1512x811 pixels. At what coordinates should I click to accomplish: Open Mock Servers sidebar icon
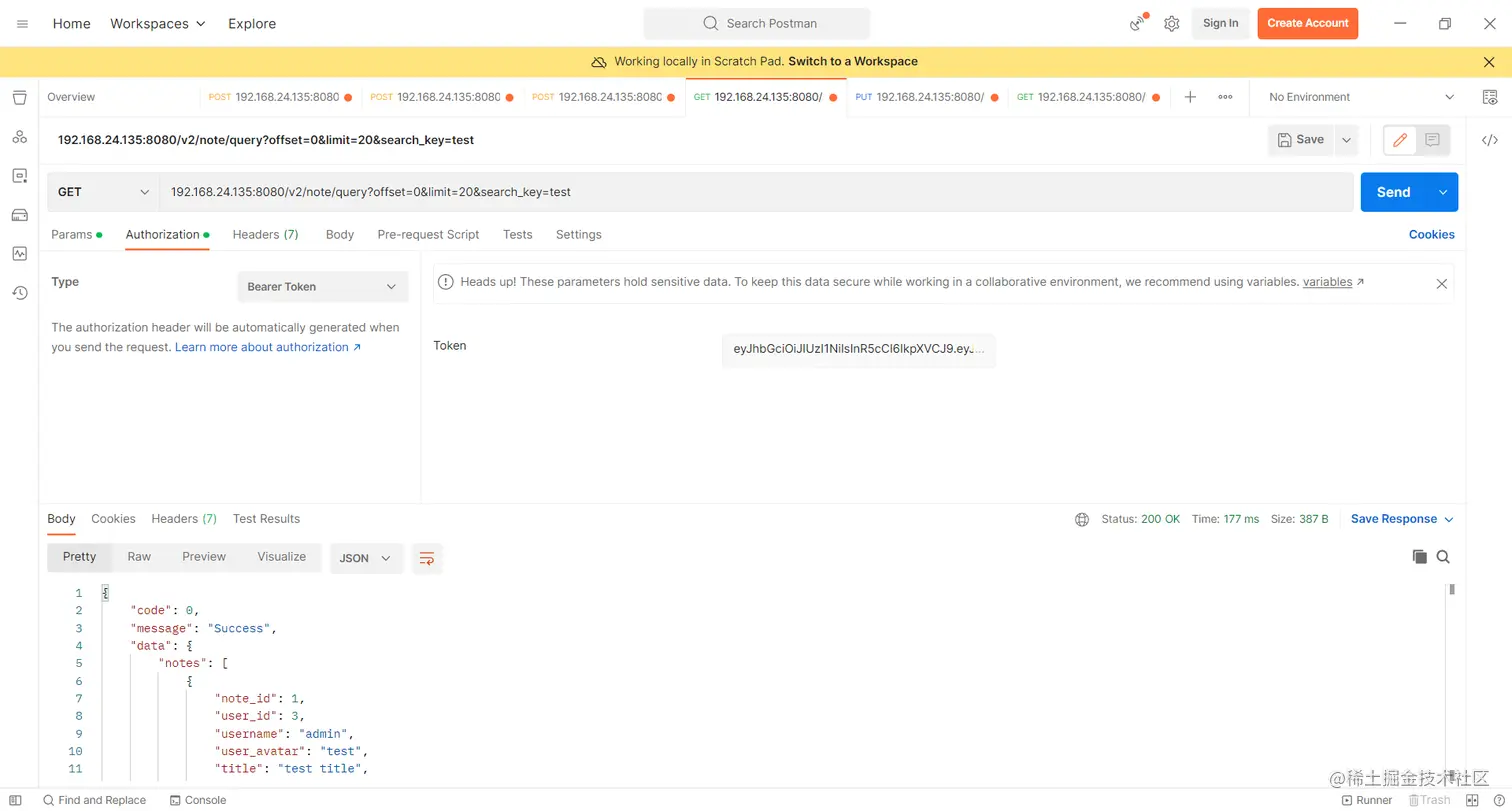click(19, 214)
